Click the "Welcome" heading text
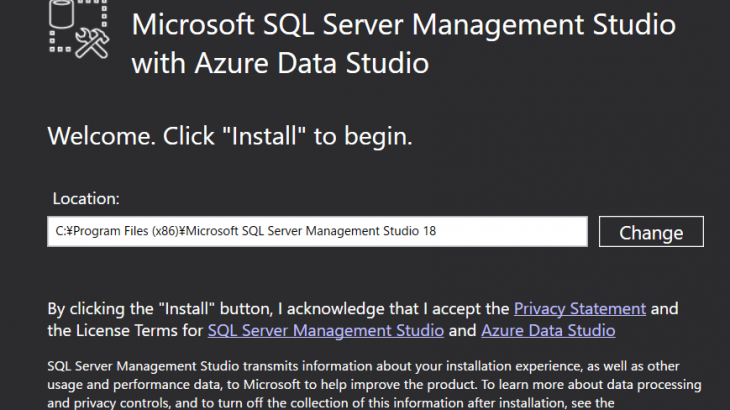Screen dimensions: 730x410 click(x=95, y=136)
